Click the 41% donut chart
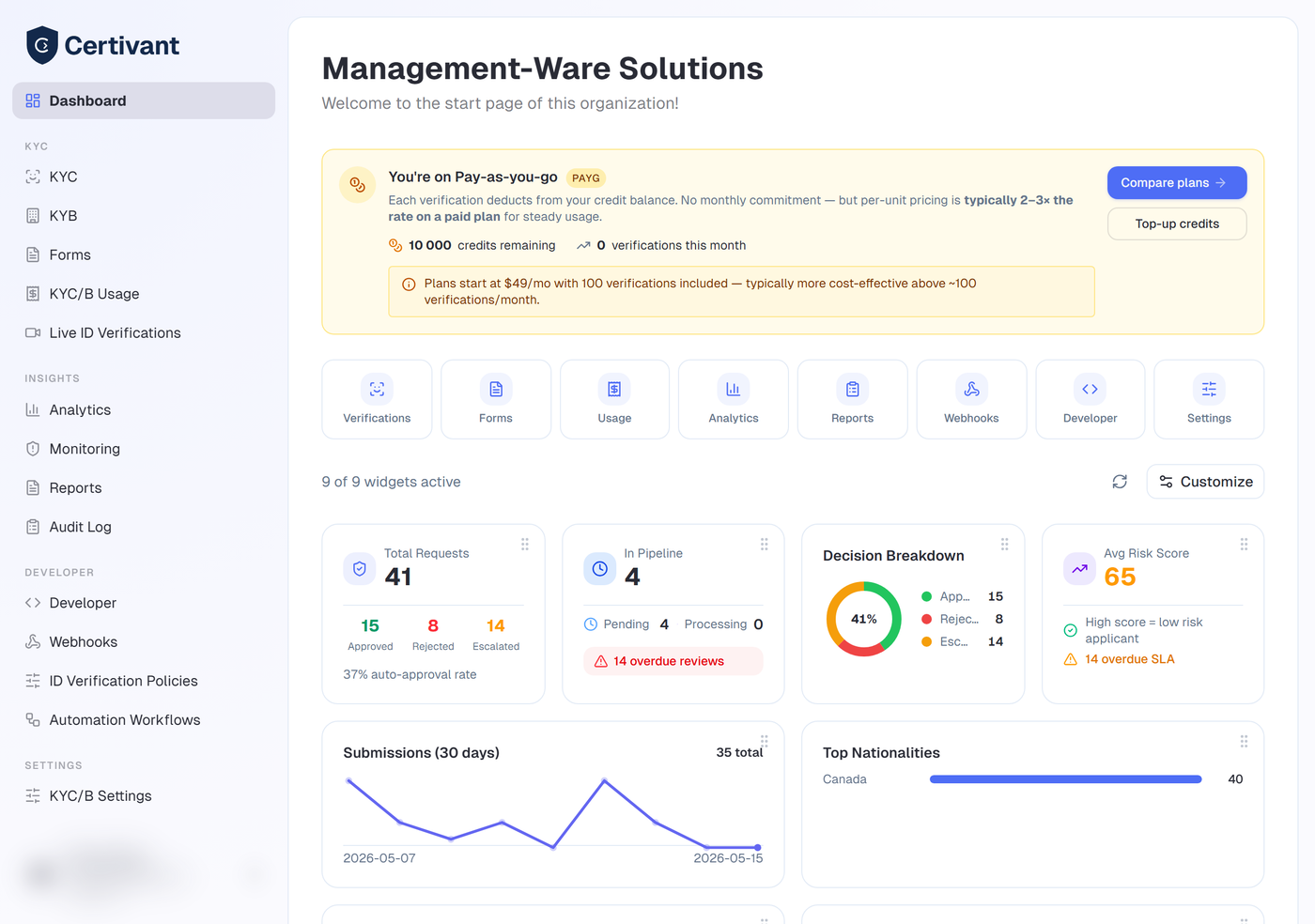 (864, 619)
